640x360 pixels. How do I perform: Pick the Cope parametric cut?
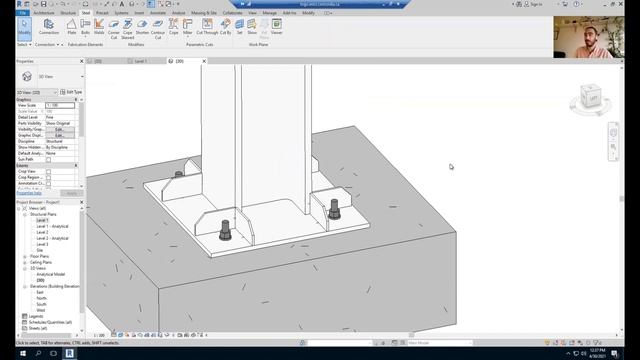pos(173,27)
